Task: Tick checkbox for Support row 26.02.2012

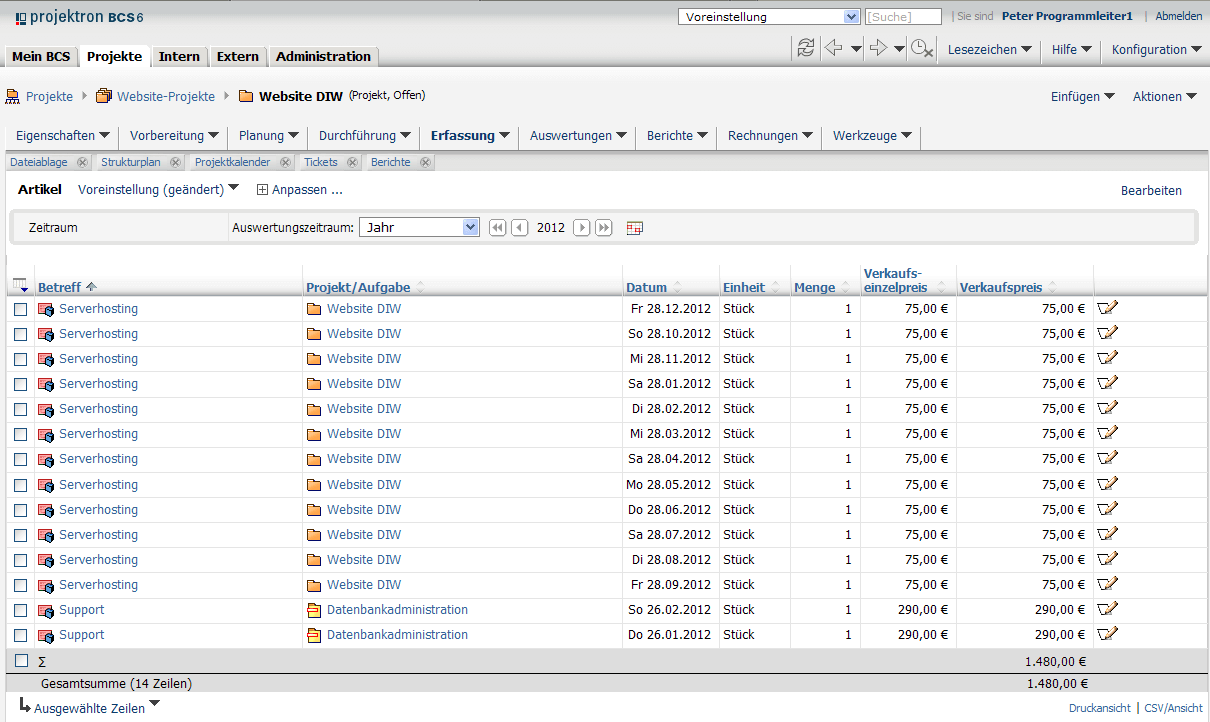Action: pos(21,610)
